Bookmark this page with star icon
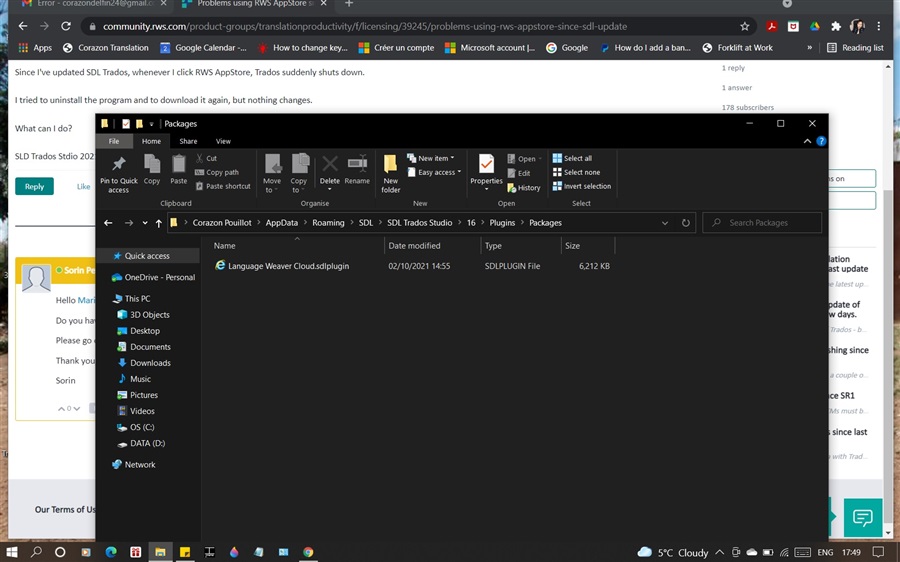The height and width of the screenshot is (562, 900). (x=744, y=26)
